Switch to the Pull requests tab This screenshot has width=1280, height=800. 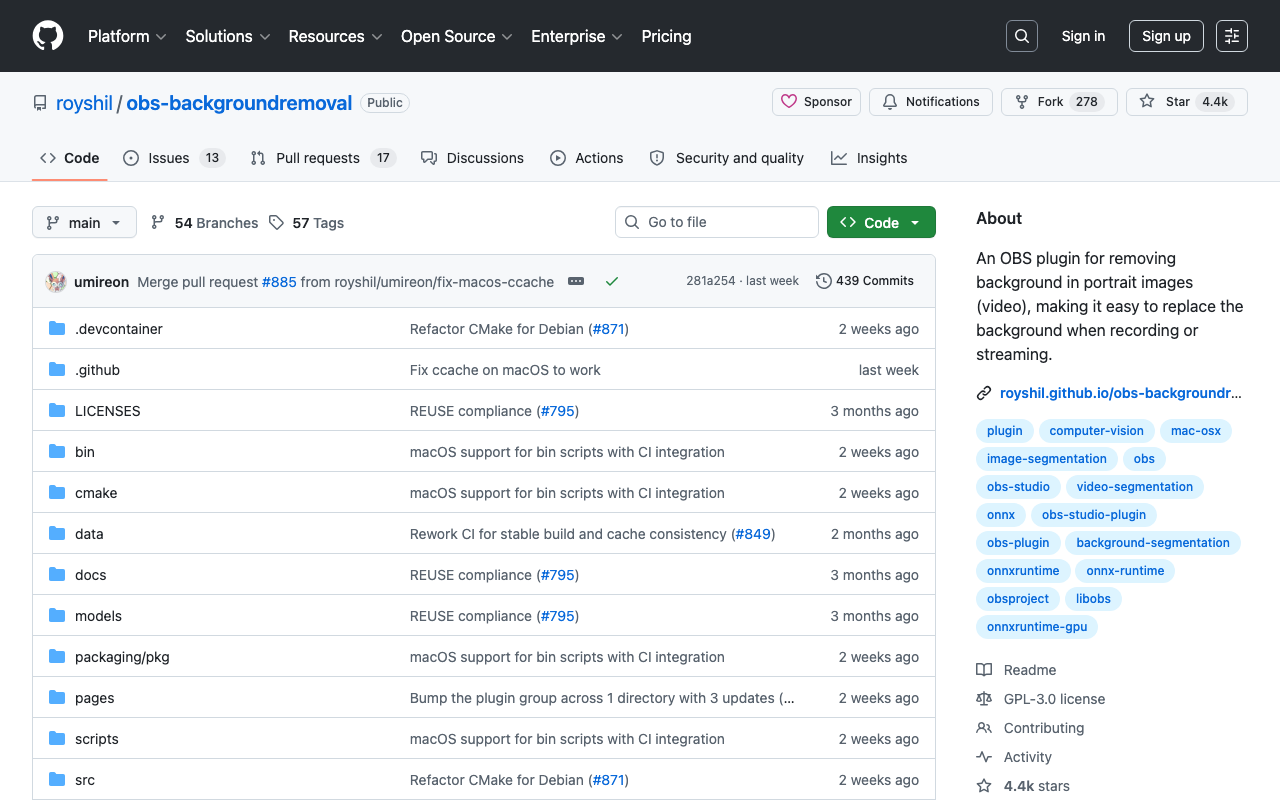(323, 158)
